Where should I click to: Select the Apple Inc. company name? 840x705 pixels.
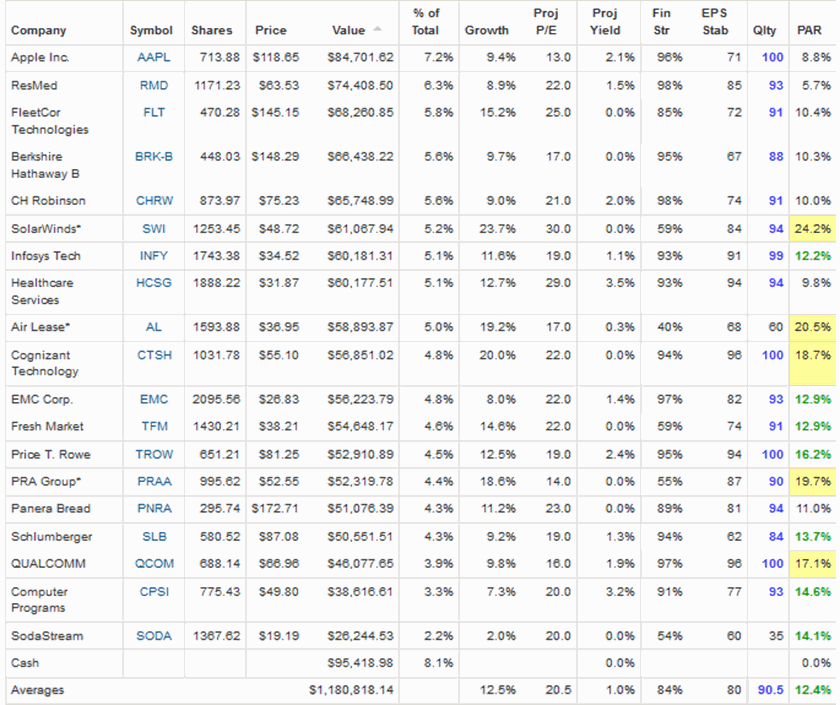coord(40,57)
